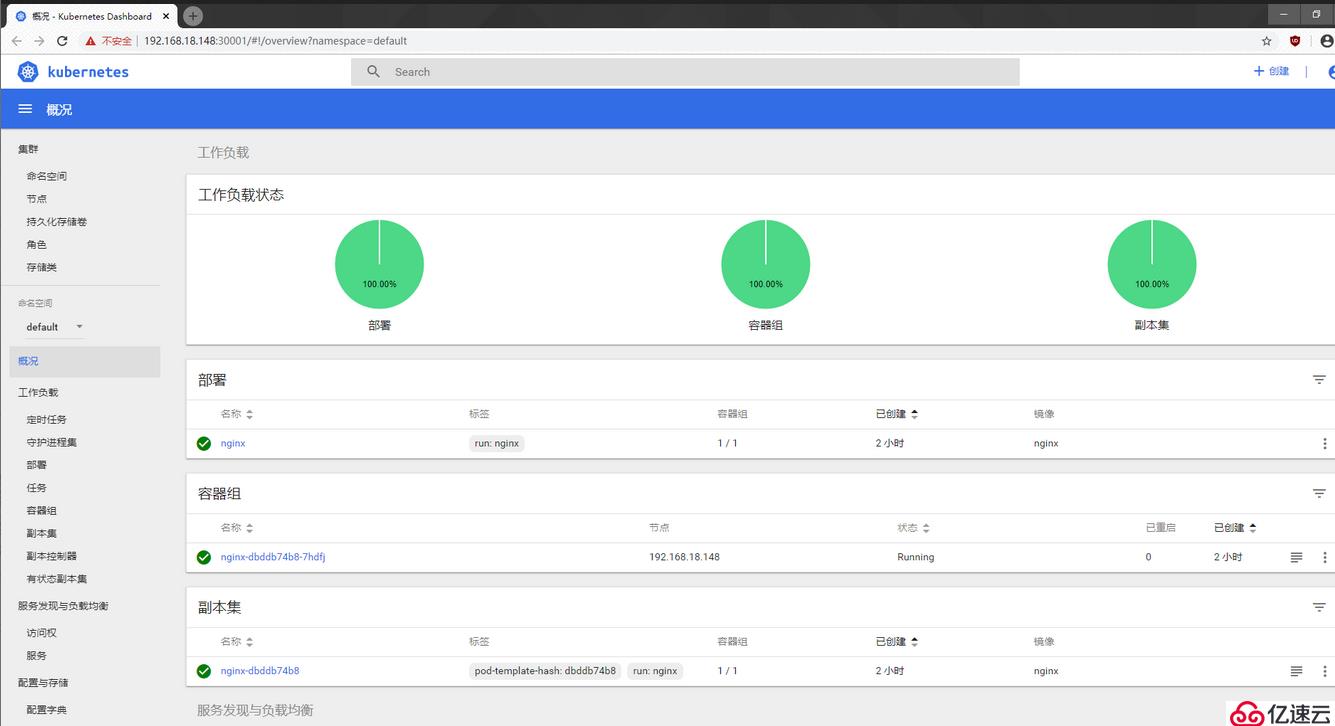1335x726 pixels.
Task: Click the Kubernetes logo icon
Action: click(x=28, y=72)
